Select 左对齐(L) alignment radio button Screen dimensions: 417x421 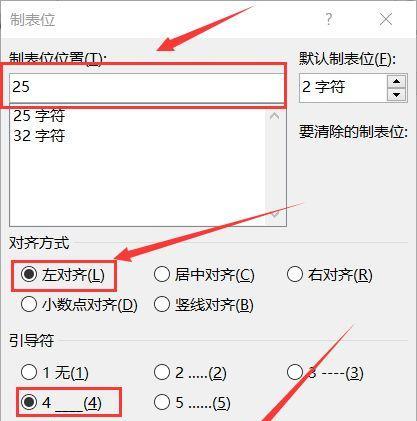coord(63,275)
